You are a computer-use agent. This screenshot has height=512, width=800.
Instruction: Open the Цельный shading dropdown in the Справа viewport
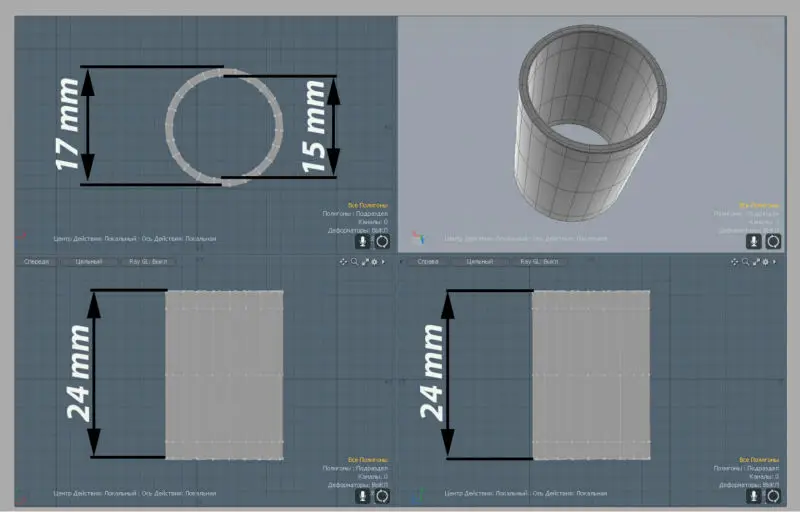(x=480, y=262)
